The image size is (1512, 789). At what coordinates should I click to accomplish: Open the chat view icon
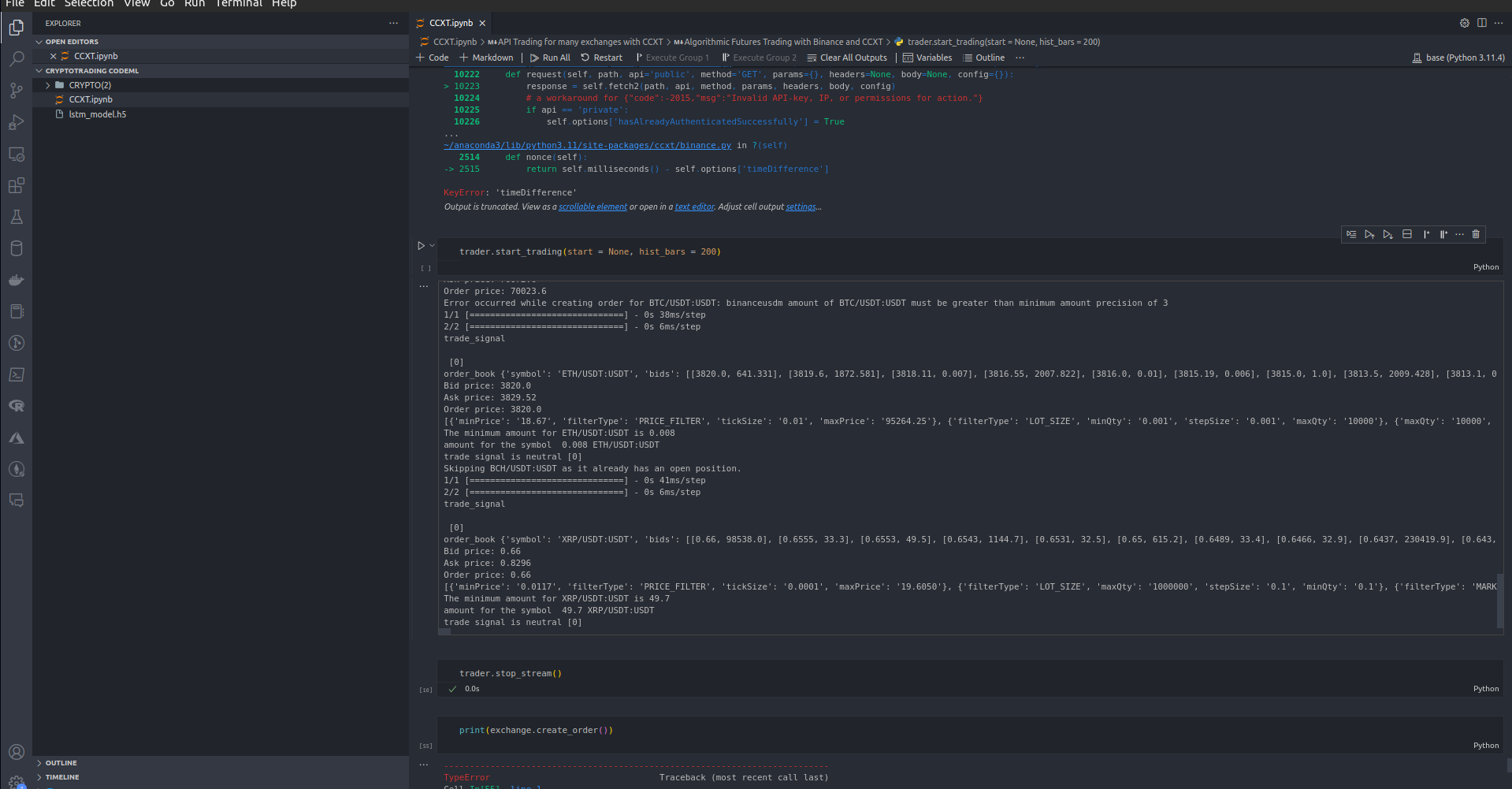tap(16, 501)
